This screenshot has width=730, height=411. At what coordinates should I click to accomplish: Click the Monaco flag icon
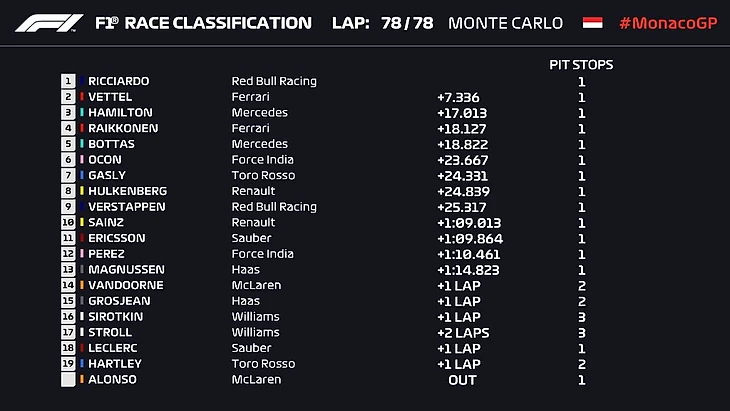pyautogui.click(x=593, y=23)
